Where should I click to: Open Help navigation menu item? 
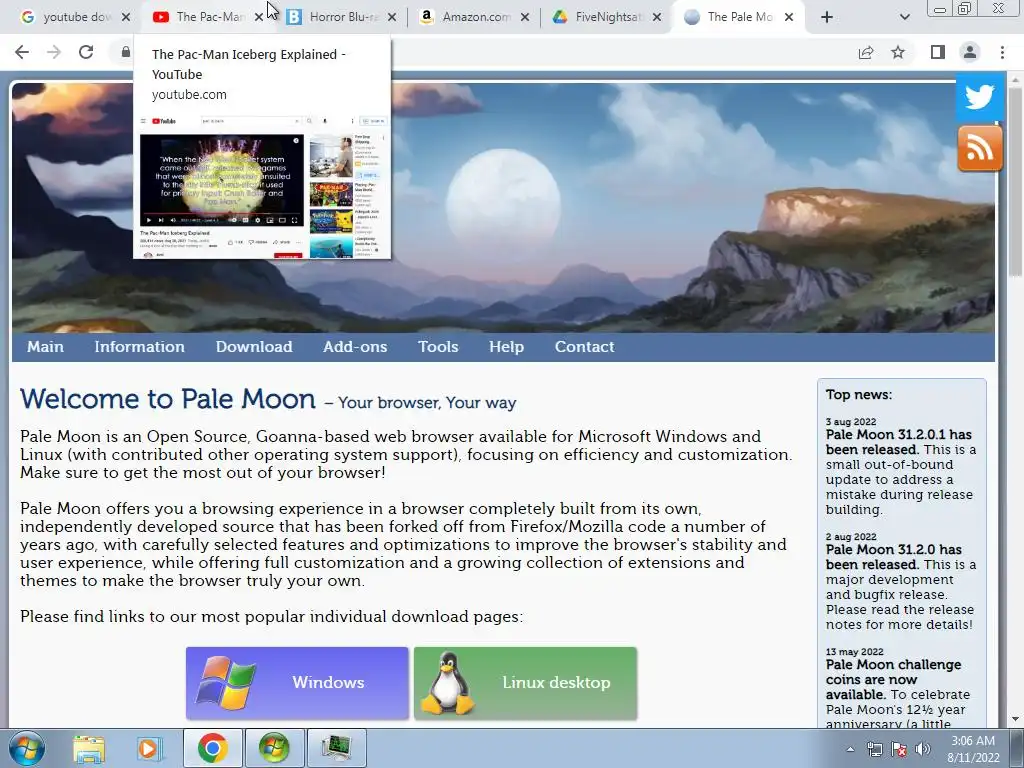506,347
